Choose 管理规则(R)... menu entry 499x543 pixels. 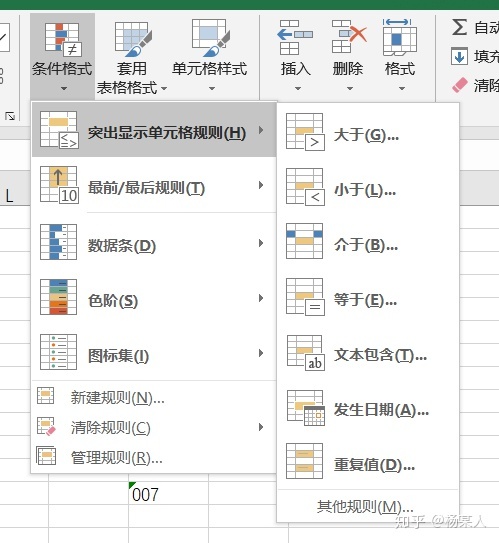pos(154,457)
